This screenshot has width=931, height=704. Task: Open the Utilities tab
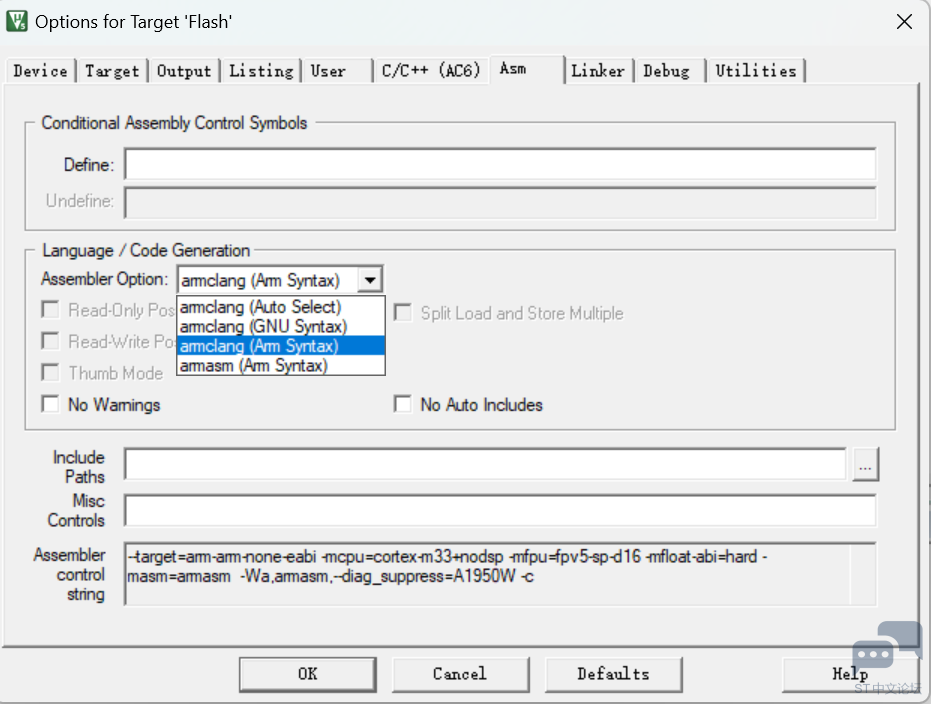click(756, 71)
